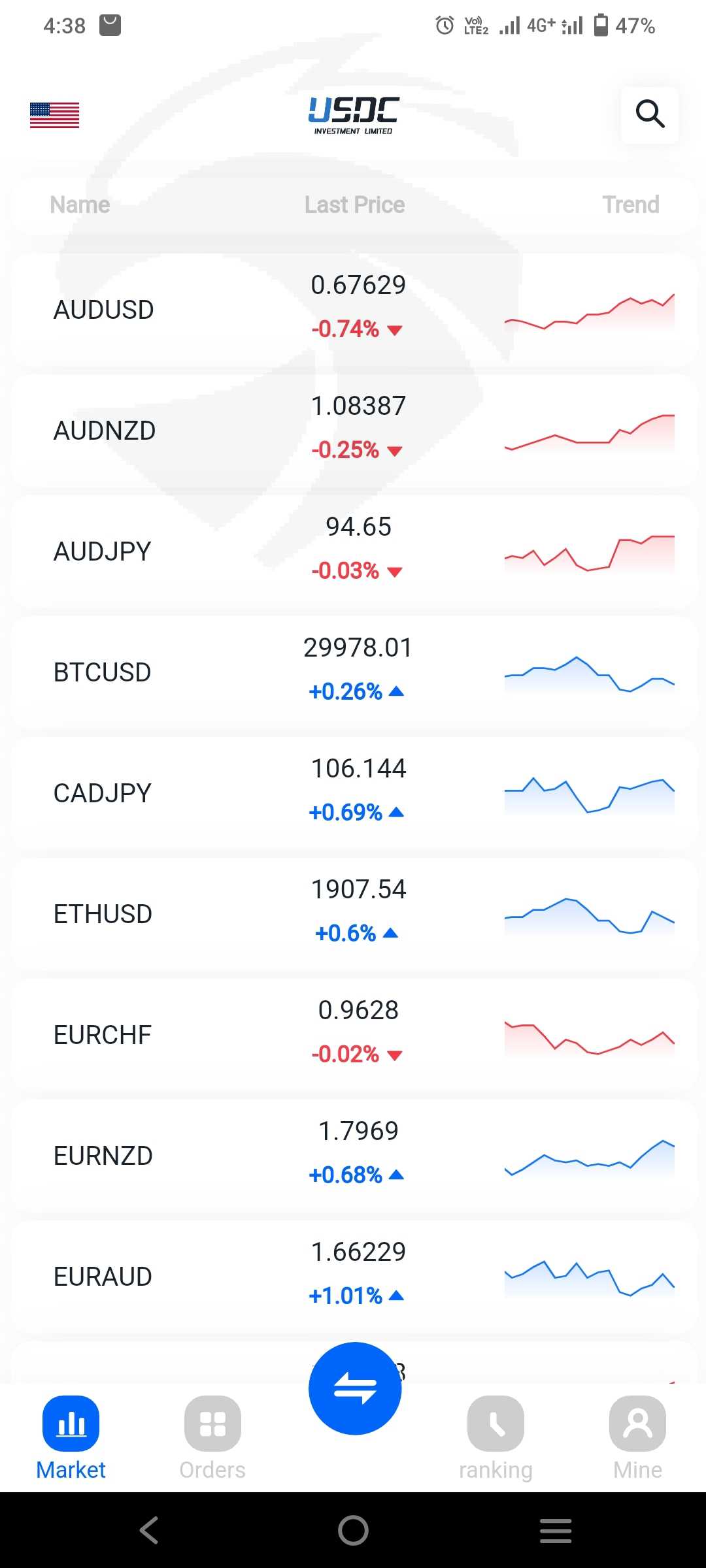Image resolution: width=706 pixels, height=1568 pixels.
Task: View the ETHUSD trend sparkline chart
Action: (x=589, y=915)
